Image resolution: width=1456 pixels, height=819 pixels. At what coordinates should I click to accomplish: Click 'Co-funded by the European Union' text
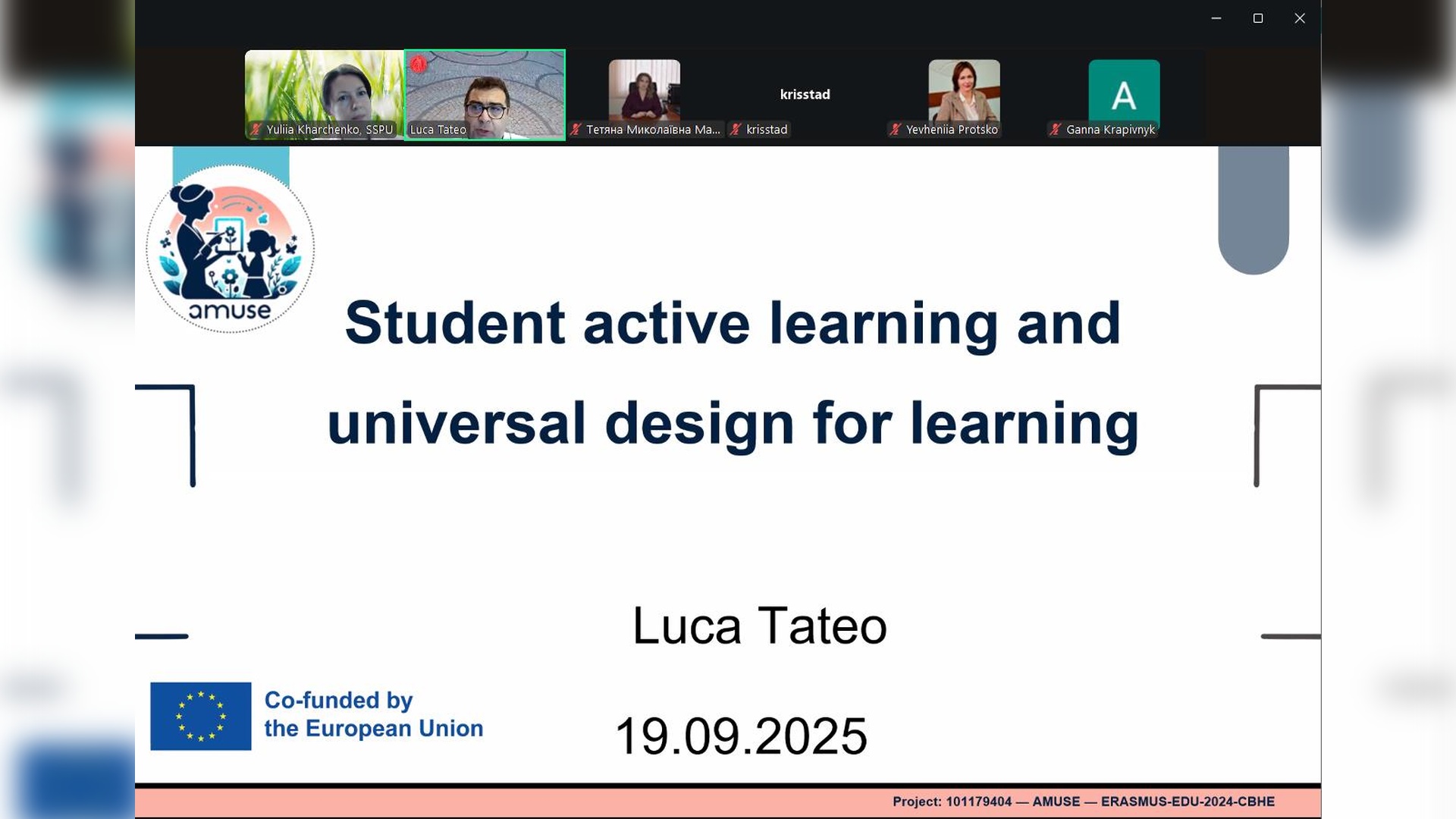click(x=373, y=714)
